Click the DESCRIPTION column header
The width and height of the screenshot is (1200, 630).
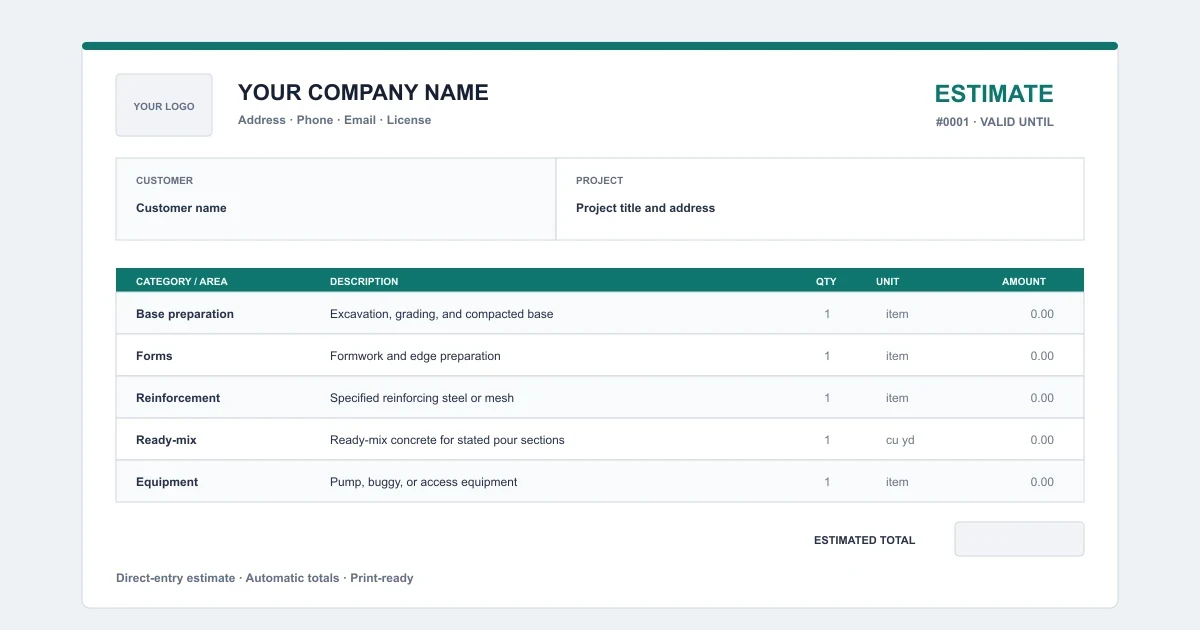[x=364, y=281]
